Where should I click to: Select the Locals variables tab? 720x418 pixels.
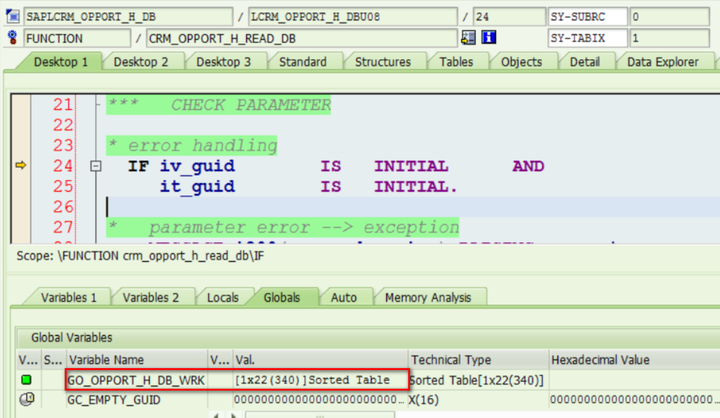click(223, 298)
